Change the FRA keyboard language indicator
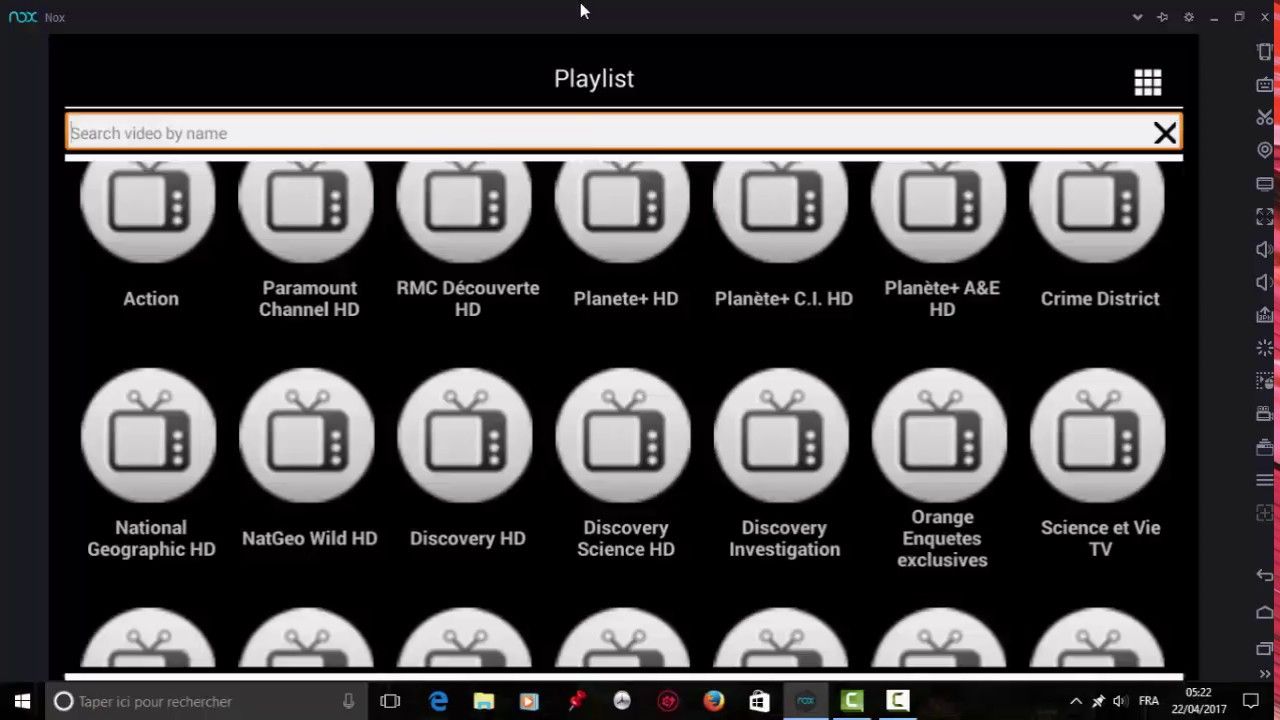This screenshot has width=1280, height=720. 1148,701
